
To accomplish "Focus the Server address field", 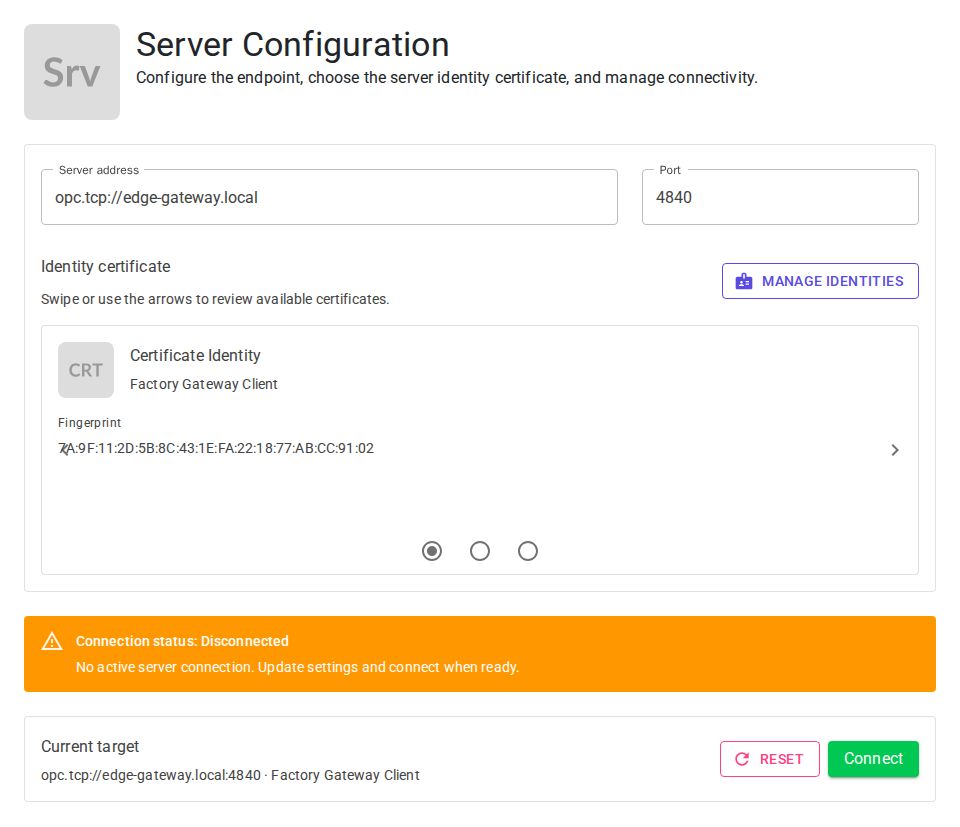I will point(329,197).
